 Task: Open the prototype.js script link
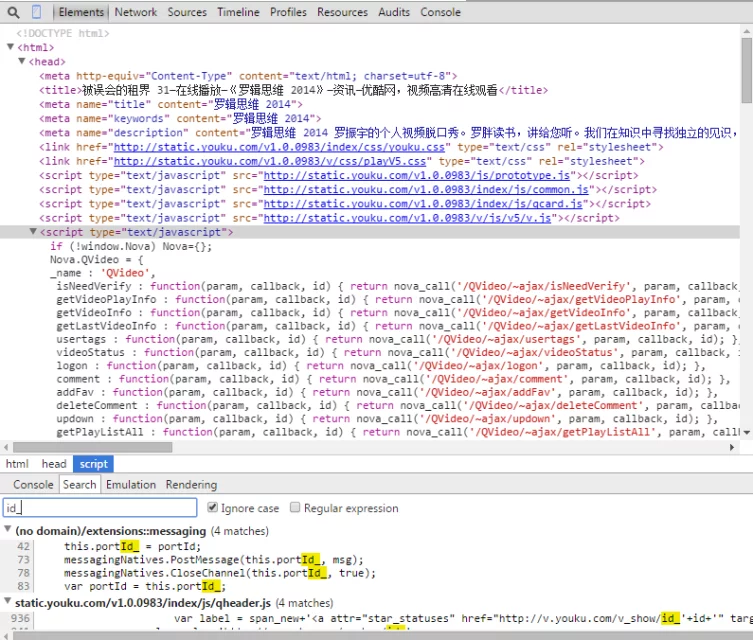click(x=416, y=175)
